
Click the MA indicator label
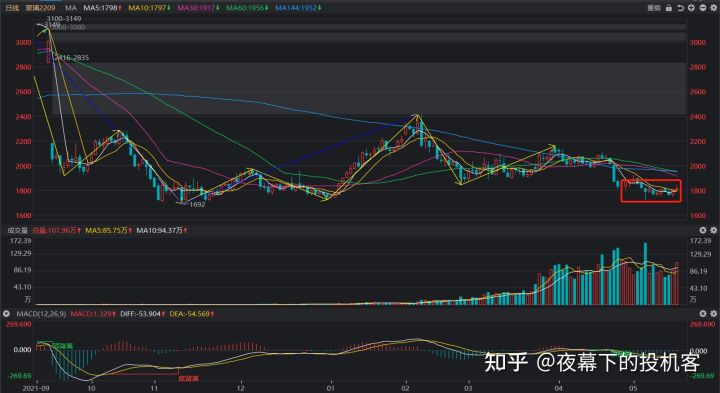[71, 8]
